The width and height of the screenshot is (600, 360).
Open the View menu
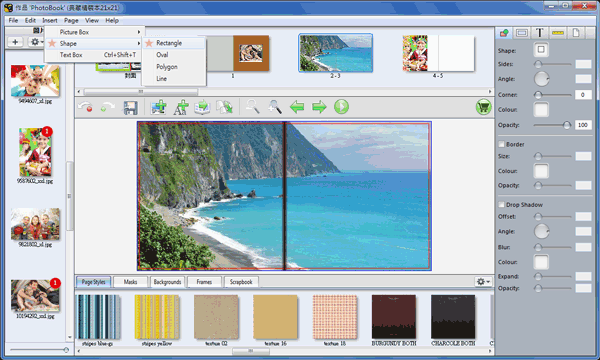(92, 20)
